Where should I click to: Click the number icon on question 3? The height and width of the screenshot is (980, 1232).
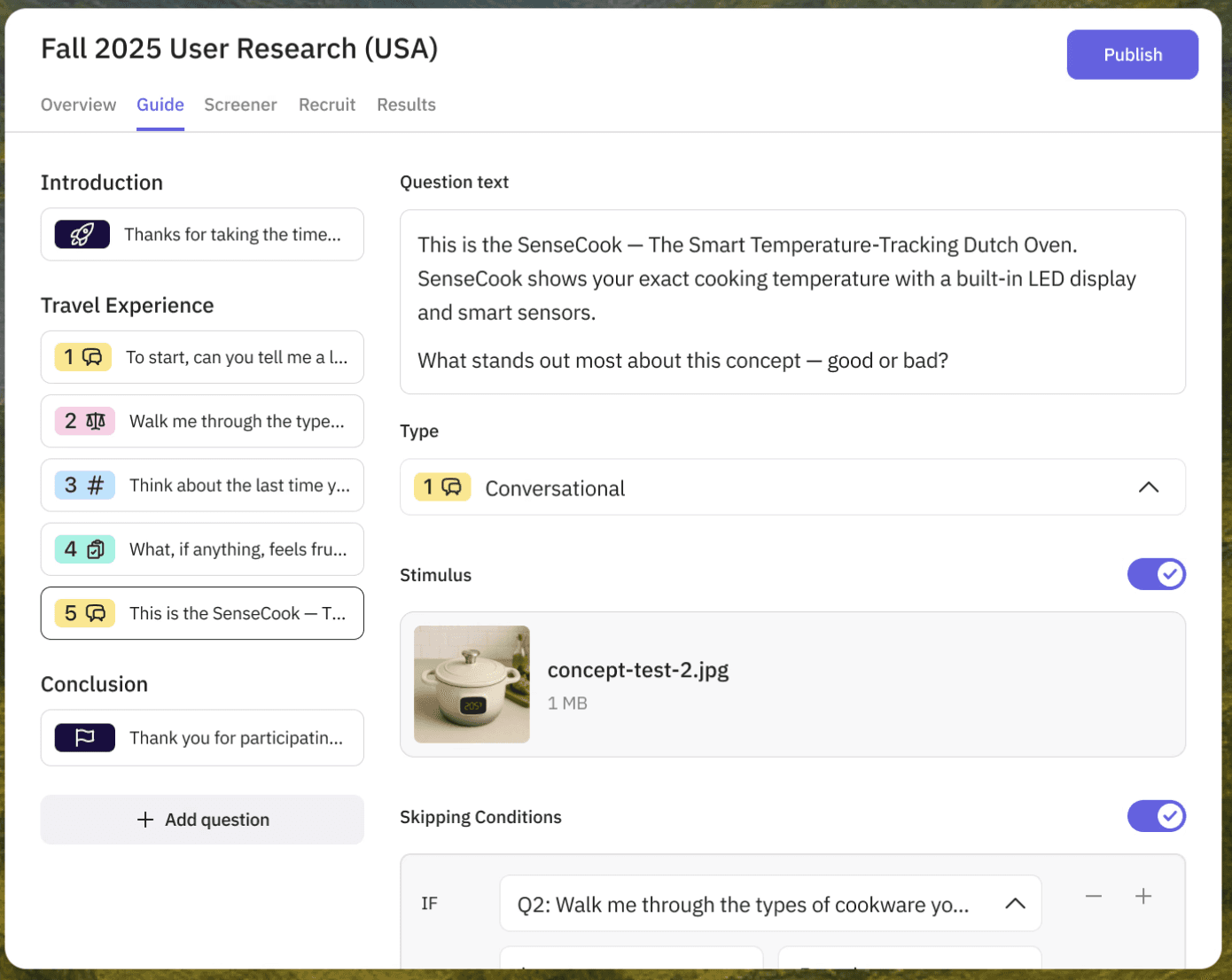click(x=96, y=485)
